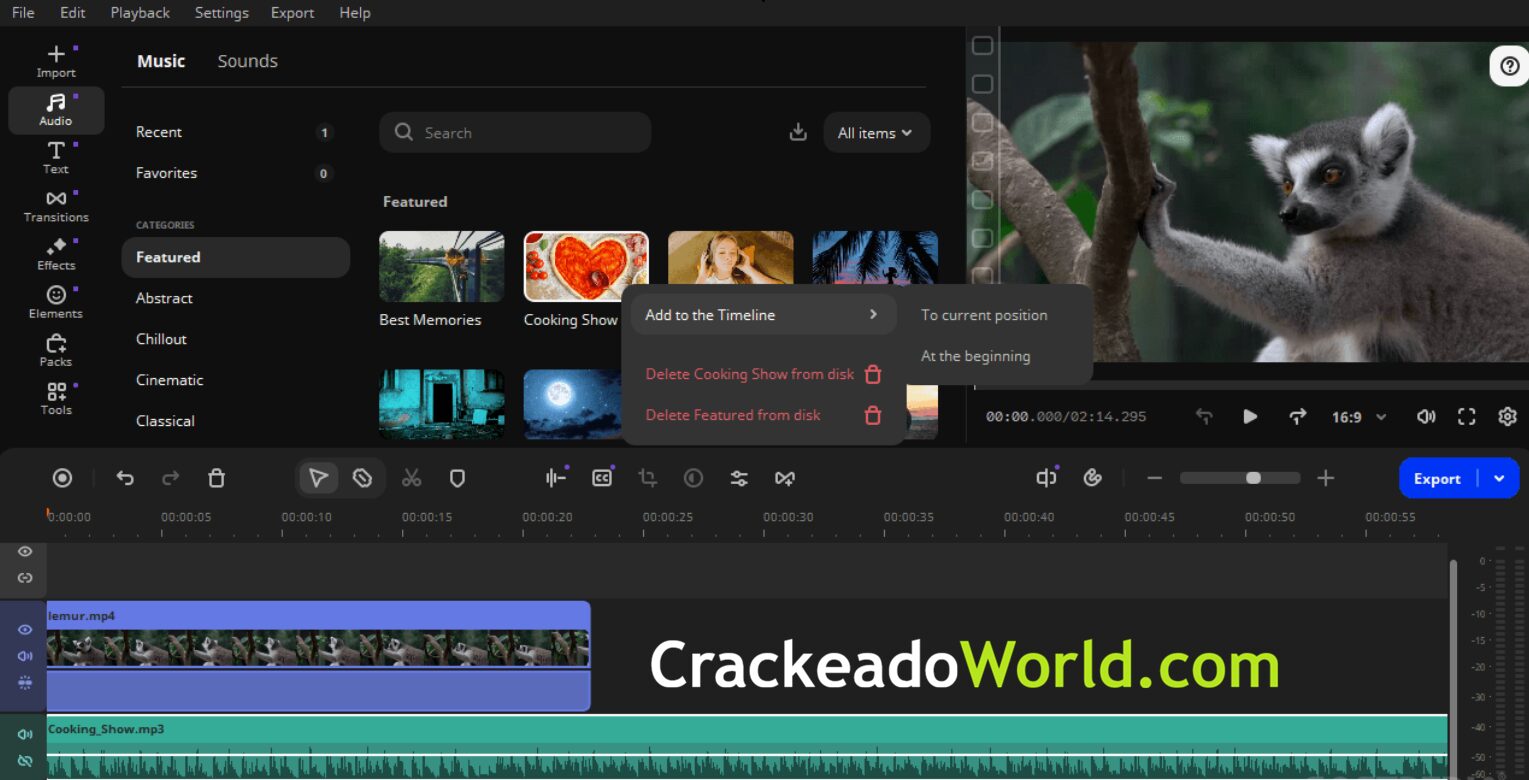This screenshot has width=1529, height=780.
Task: Open preview settings gear icon
Action: pos(1507,416)
